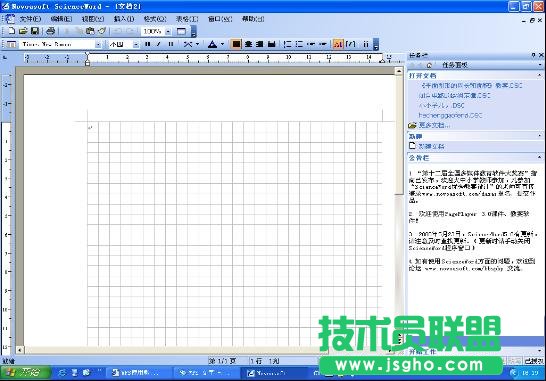Image resolution: width=546 pixels, height=381 pixels.
Task: Click the bracket formula icon
Action: coord(351,44)
